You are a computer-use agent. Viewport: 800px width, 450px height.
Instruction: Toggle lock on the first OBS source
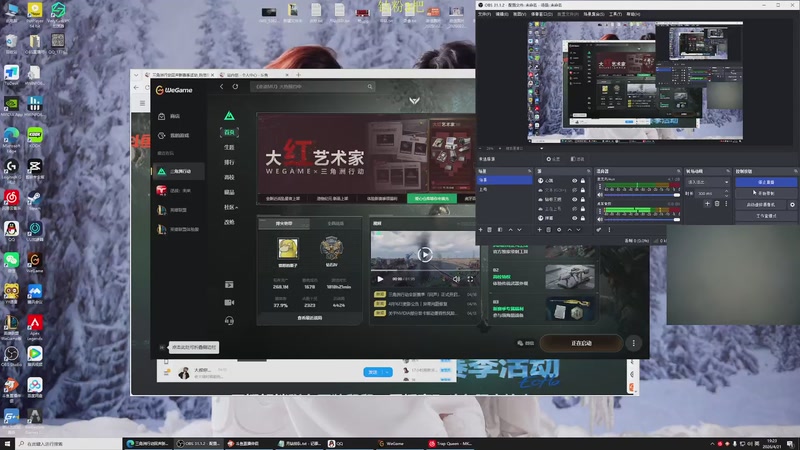pyautogui.click(x=583, y=181)
